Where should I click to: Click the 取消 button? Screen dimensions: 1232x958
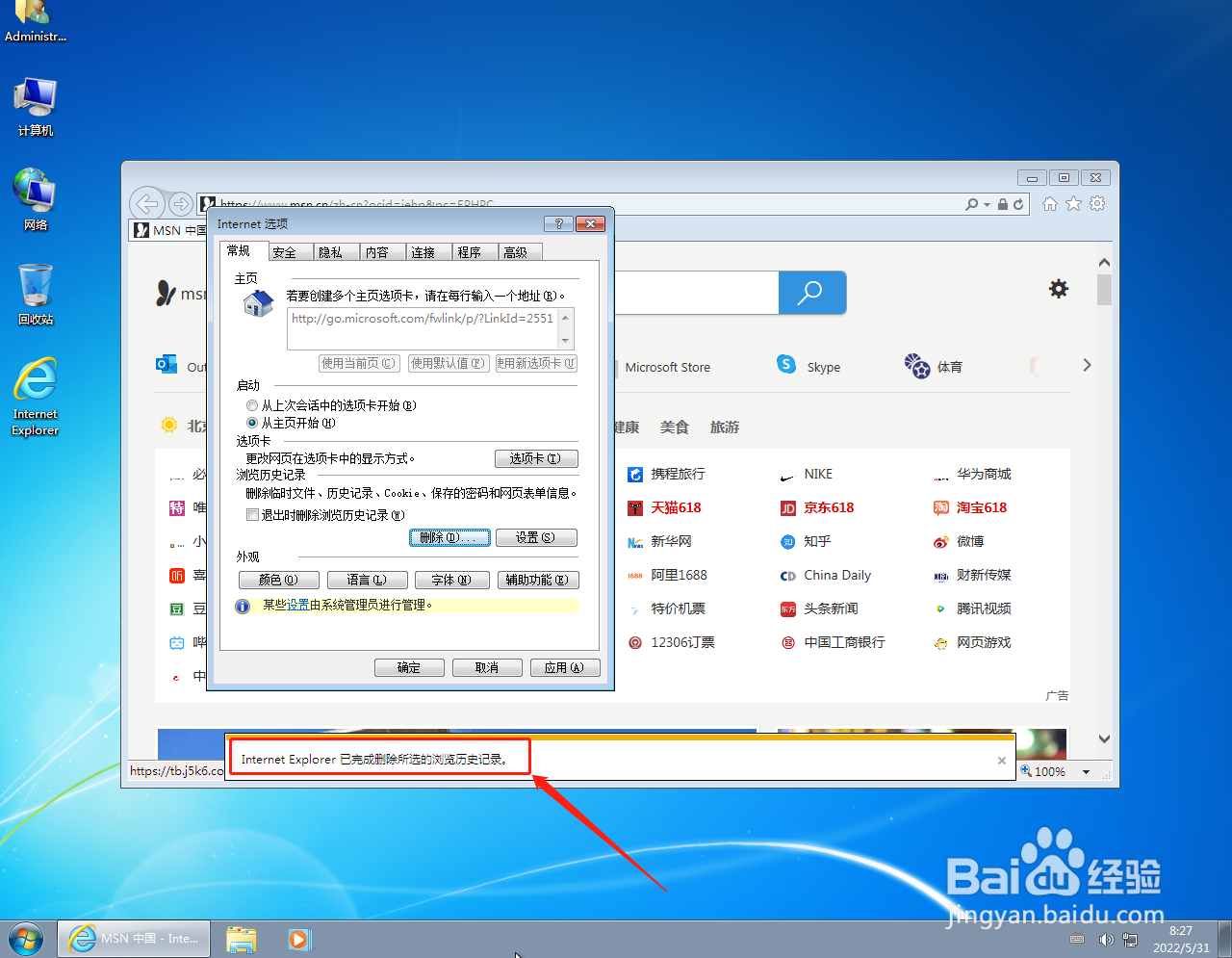[x=487, y=667]
